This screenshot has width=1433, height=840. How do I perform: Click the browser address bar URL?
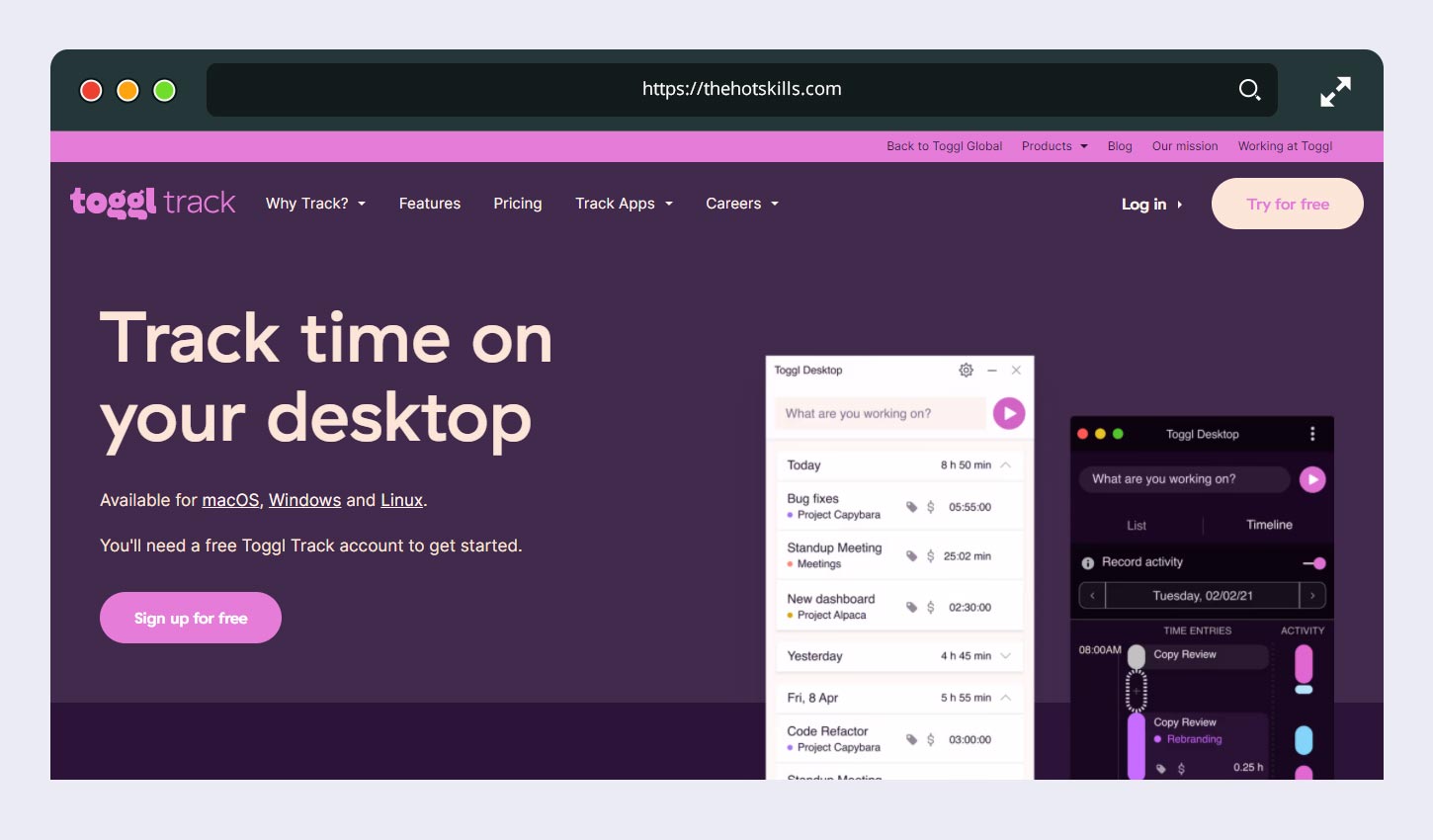(742, 89)
